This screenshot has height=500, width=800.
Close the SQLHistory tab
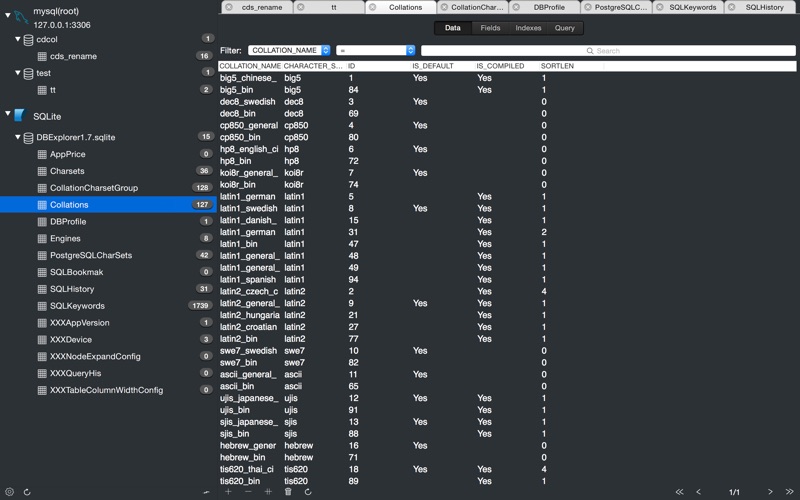coord(732,7)
